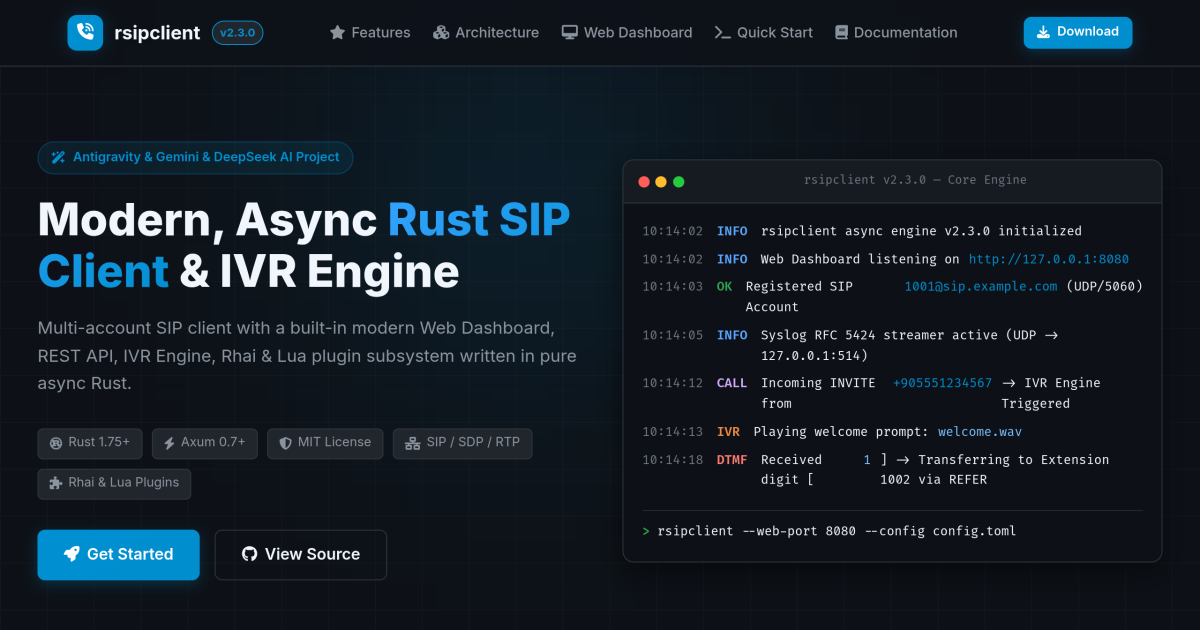The image size is (1200, 630).
Task: Click the monitor icon beside Web Dashboard
Action: coord(569,33)
